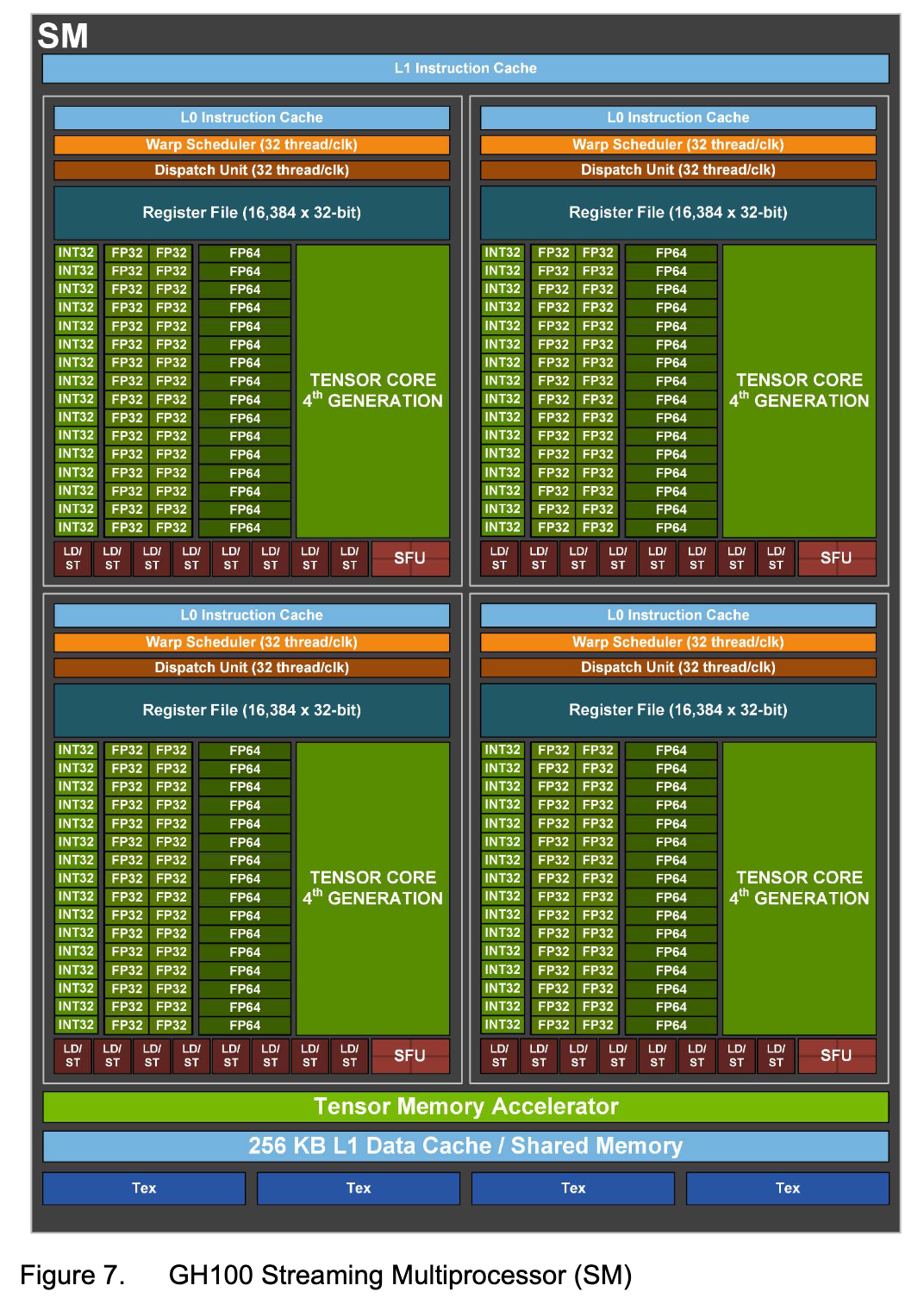Click lower-right partition's L0 Instruction Cache
924x1298 pixels.
[677, 615]
